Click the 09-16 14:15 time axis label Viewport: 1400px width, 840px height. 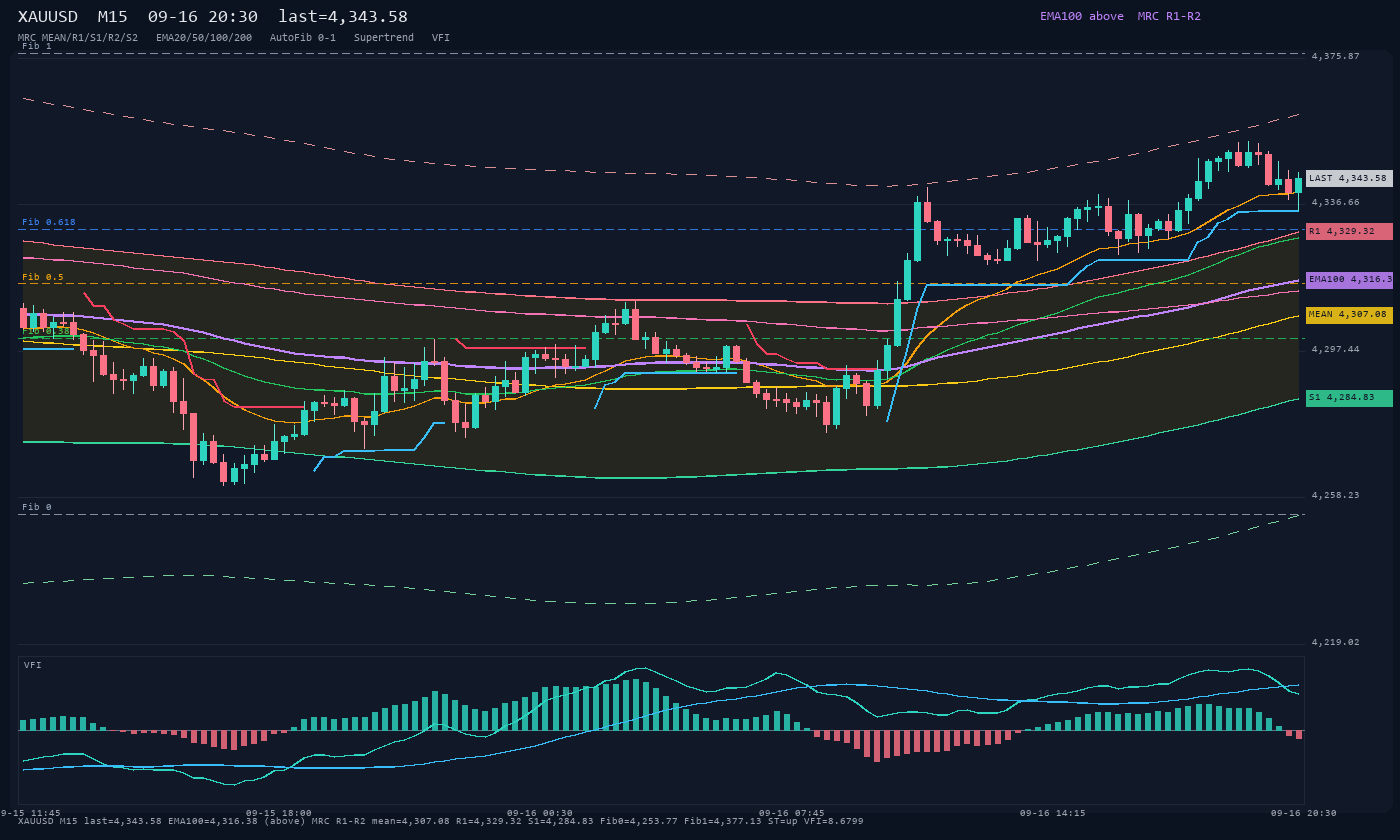[1053, 813]
